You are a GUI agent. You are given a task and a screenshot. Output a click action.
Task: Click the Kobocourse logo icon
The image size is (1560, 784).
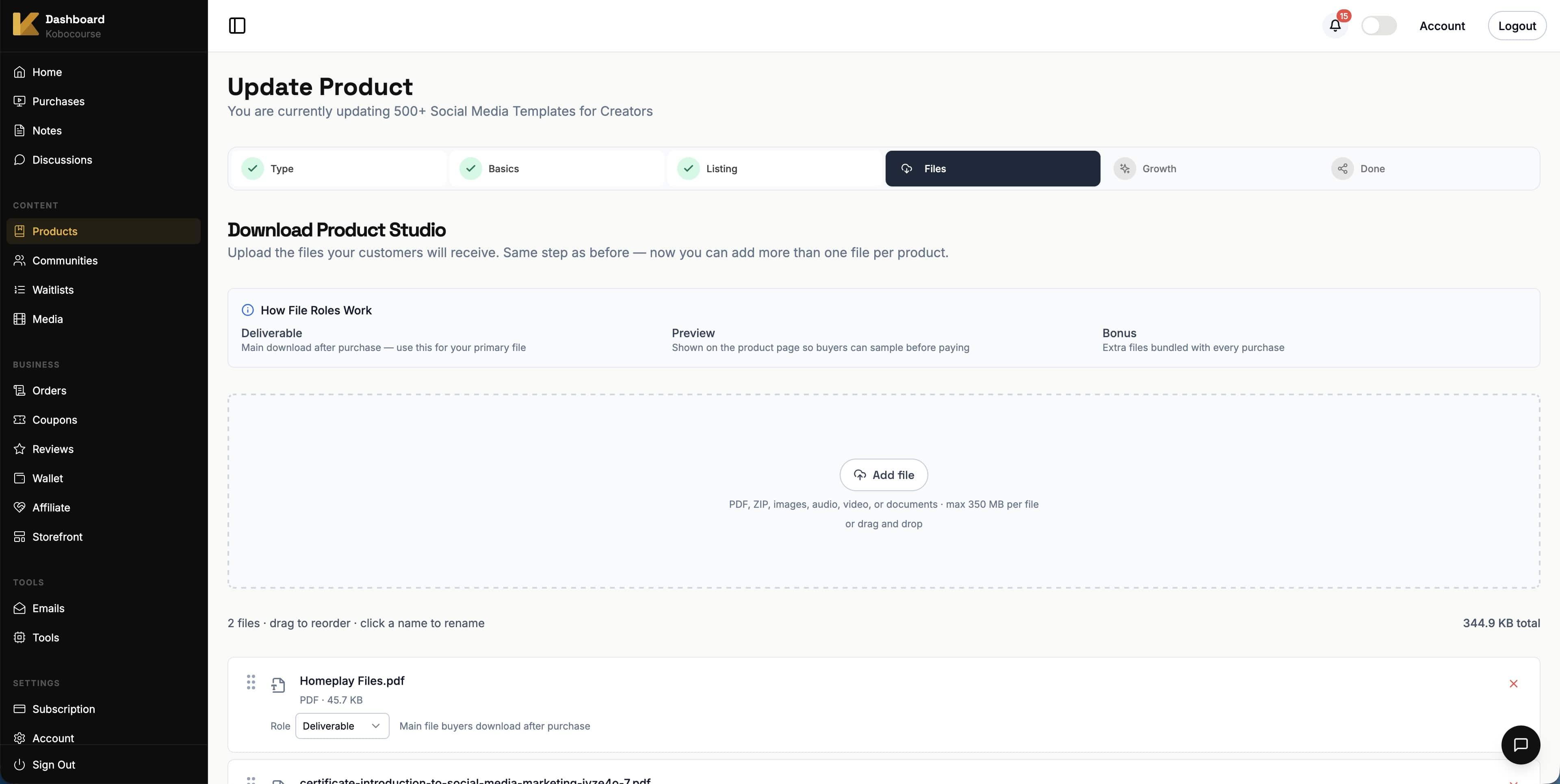(26, 24)
